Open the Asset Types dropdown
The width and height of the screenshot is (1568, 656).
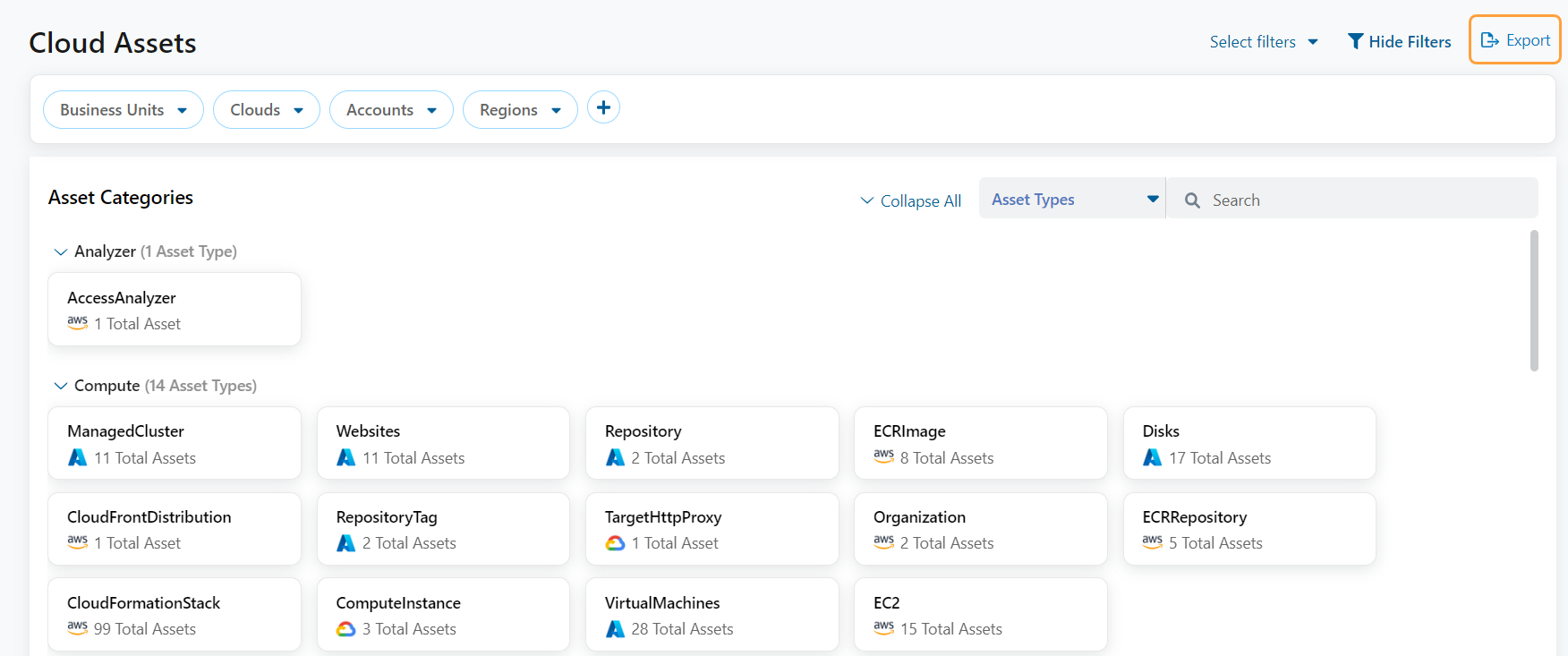pyautogui.click(x=1072, y=199)
